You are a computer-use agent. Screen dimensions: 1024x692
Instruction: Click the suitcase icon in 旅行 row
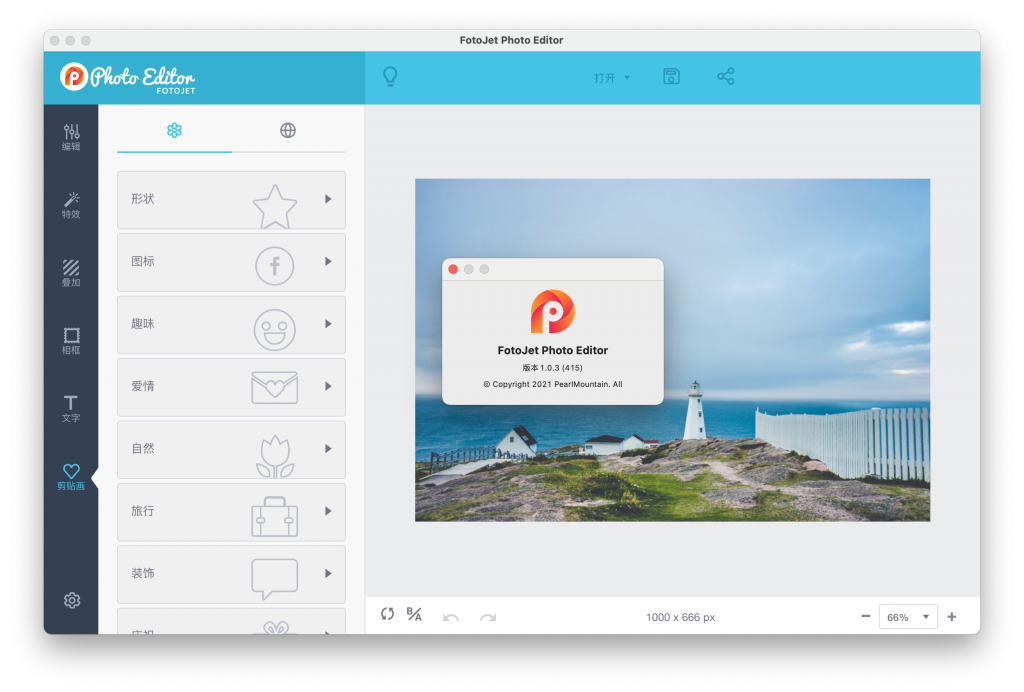tap(274, 517)
